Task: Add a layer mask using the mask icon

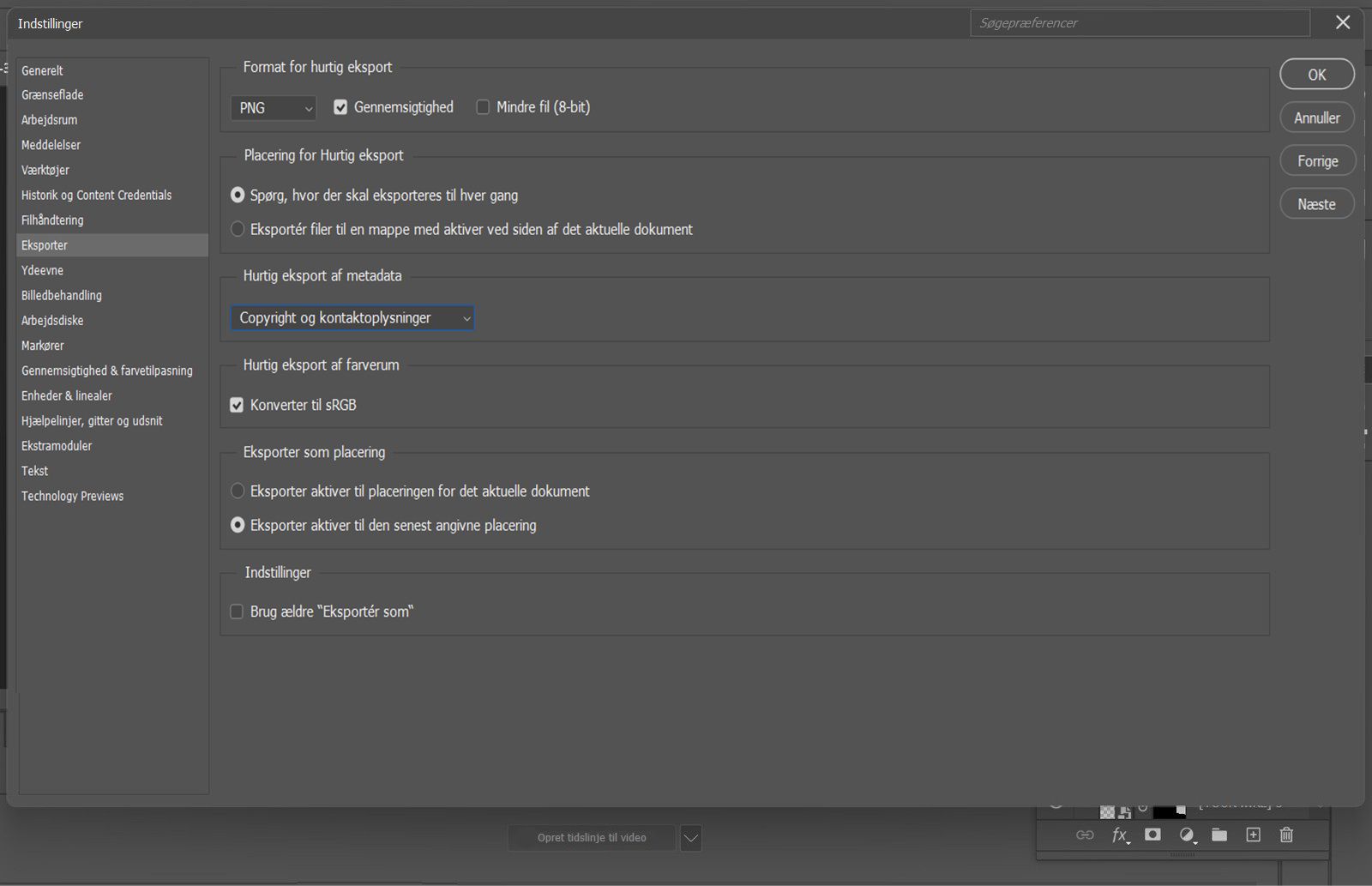Action: pyautogui.click(x=1152, y=835)
